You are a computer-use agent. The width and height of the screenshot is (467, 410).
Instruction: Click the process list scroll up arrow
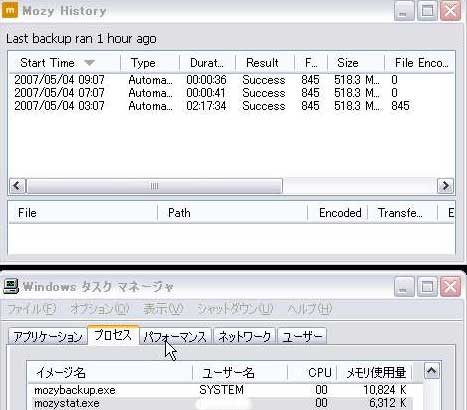(x=432, y=371)
